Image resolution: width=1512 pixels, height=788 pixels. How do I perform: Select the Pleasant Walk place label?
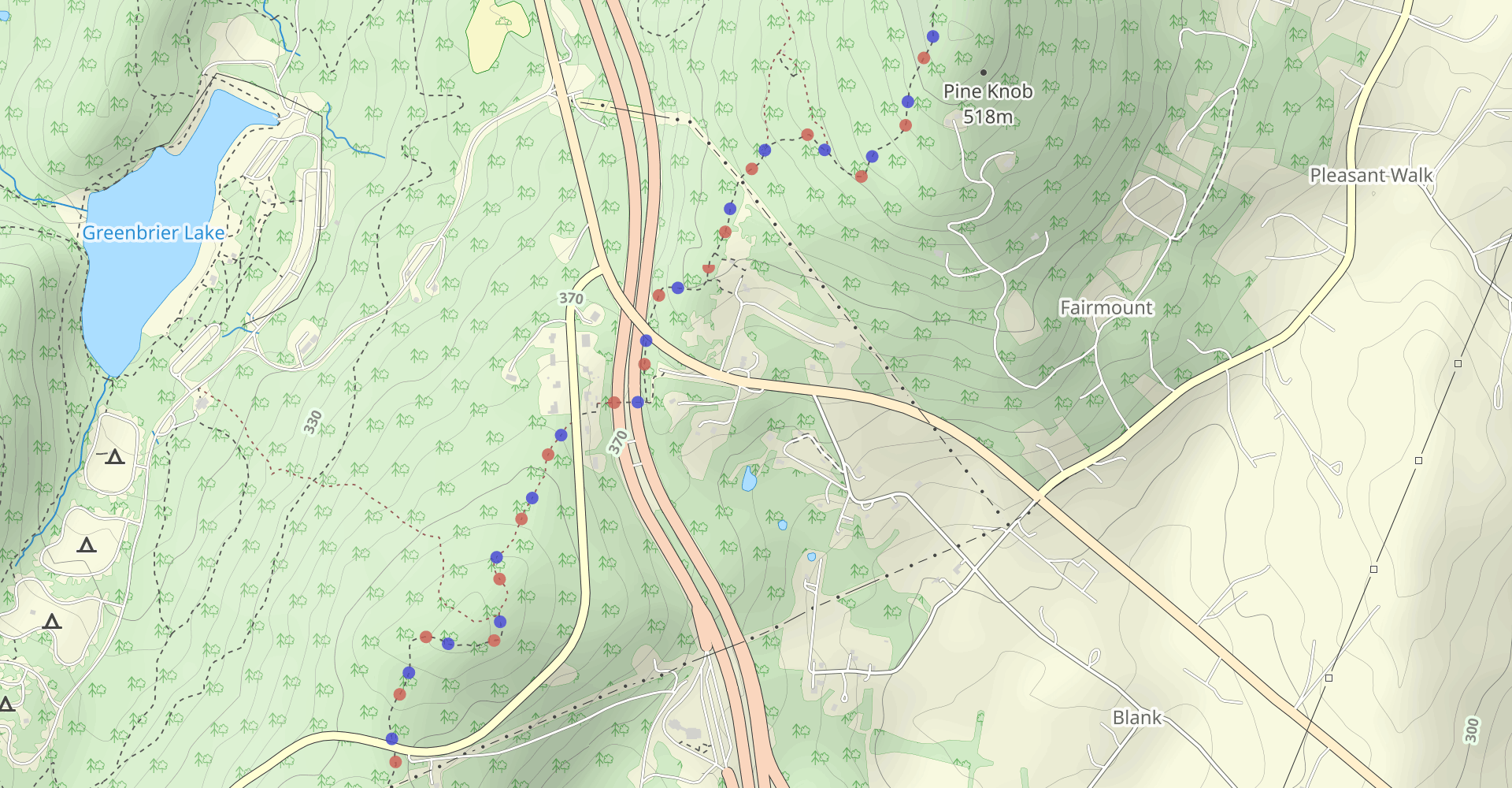[x=1371, y=175]
